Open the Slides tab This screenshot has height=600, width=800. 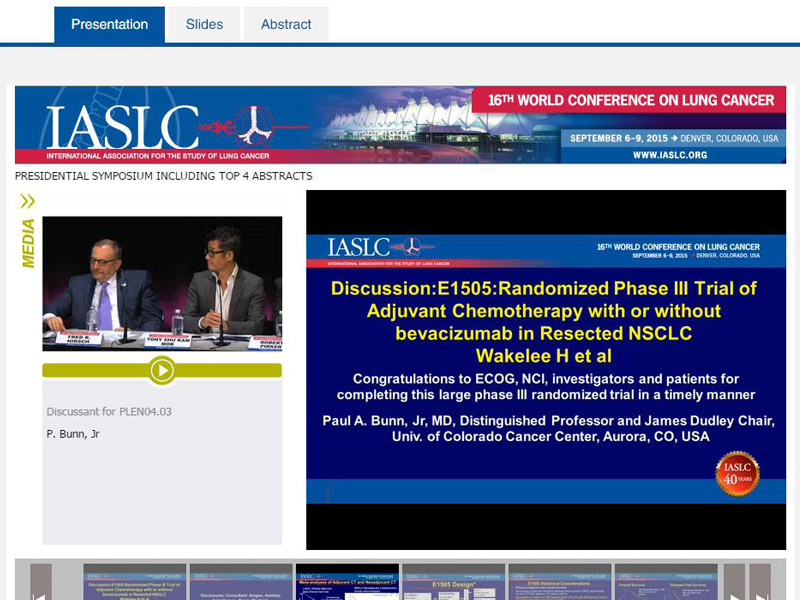click(204, 24)
